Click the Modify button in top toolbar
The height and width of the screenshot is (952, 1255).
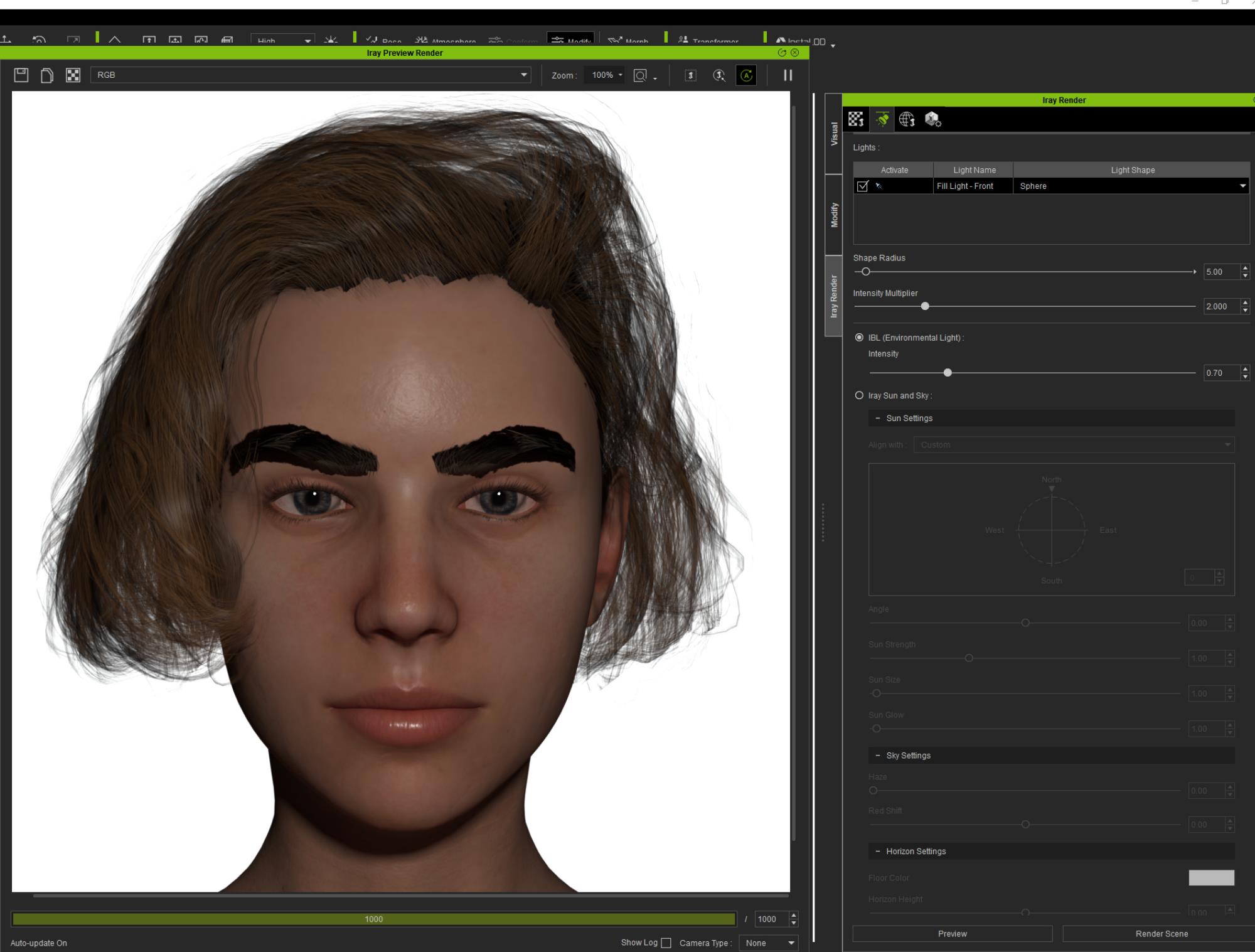(x=570, y=40)
